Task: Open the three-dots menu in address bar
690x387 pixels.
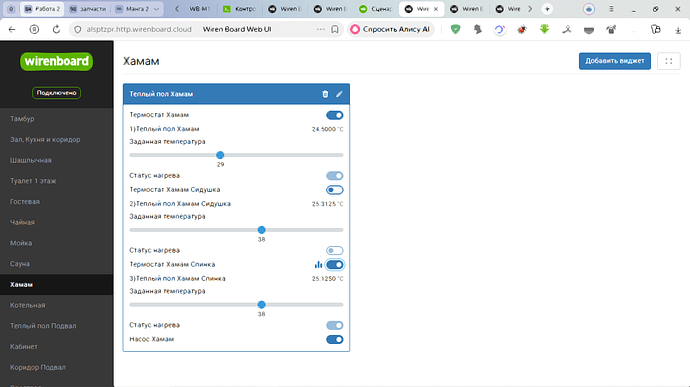Action: pos(320,29)
